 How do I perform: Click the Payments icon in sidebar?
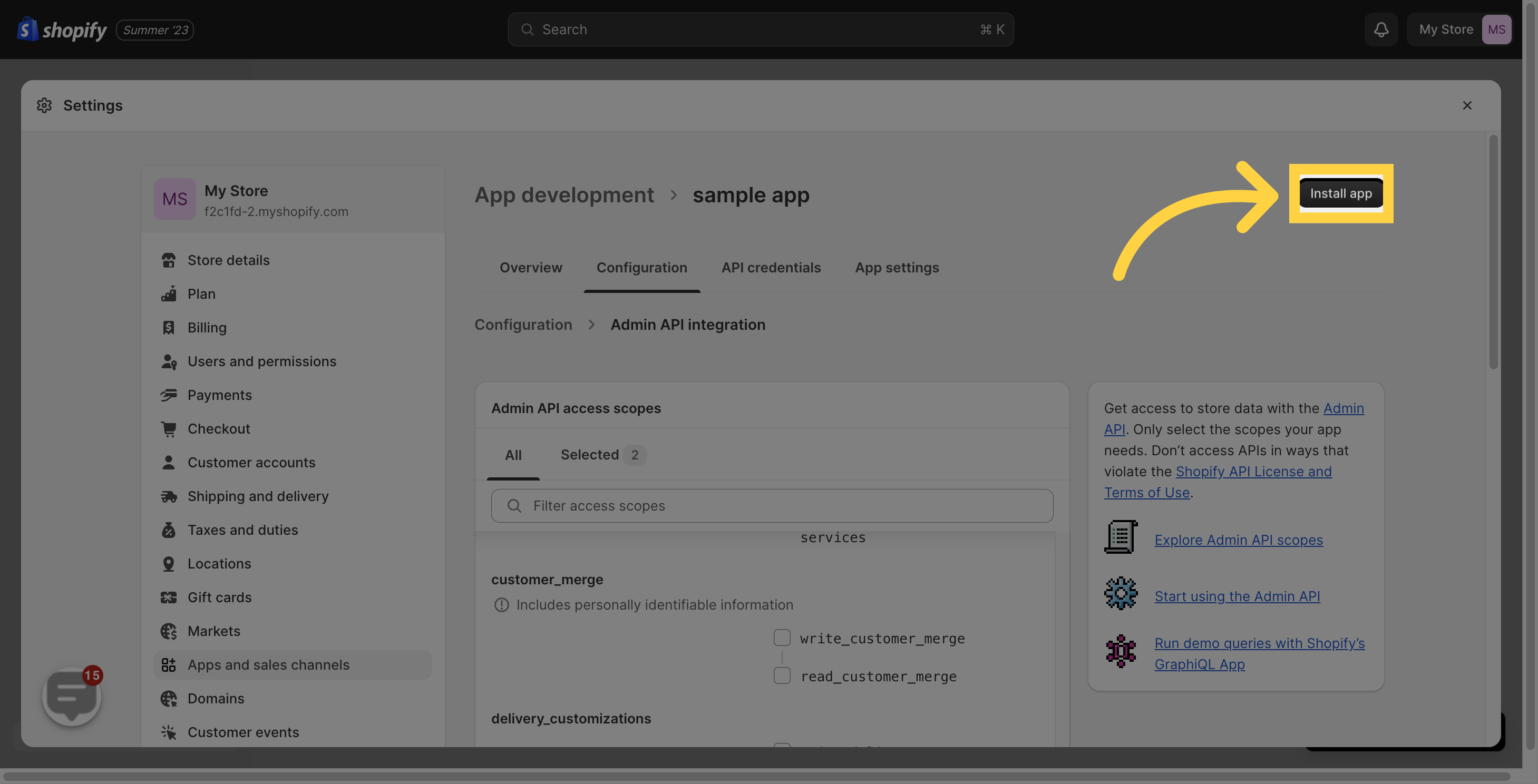coord(168,395)
